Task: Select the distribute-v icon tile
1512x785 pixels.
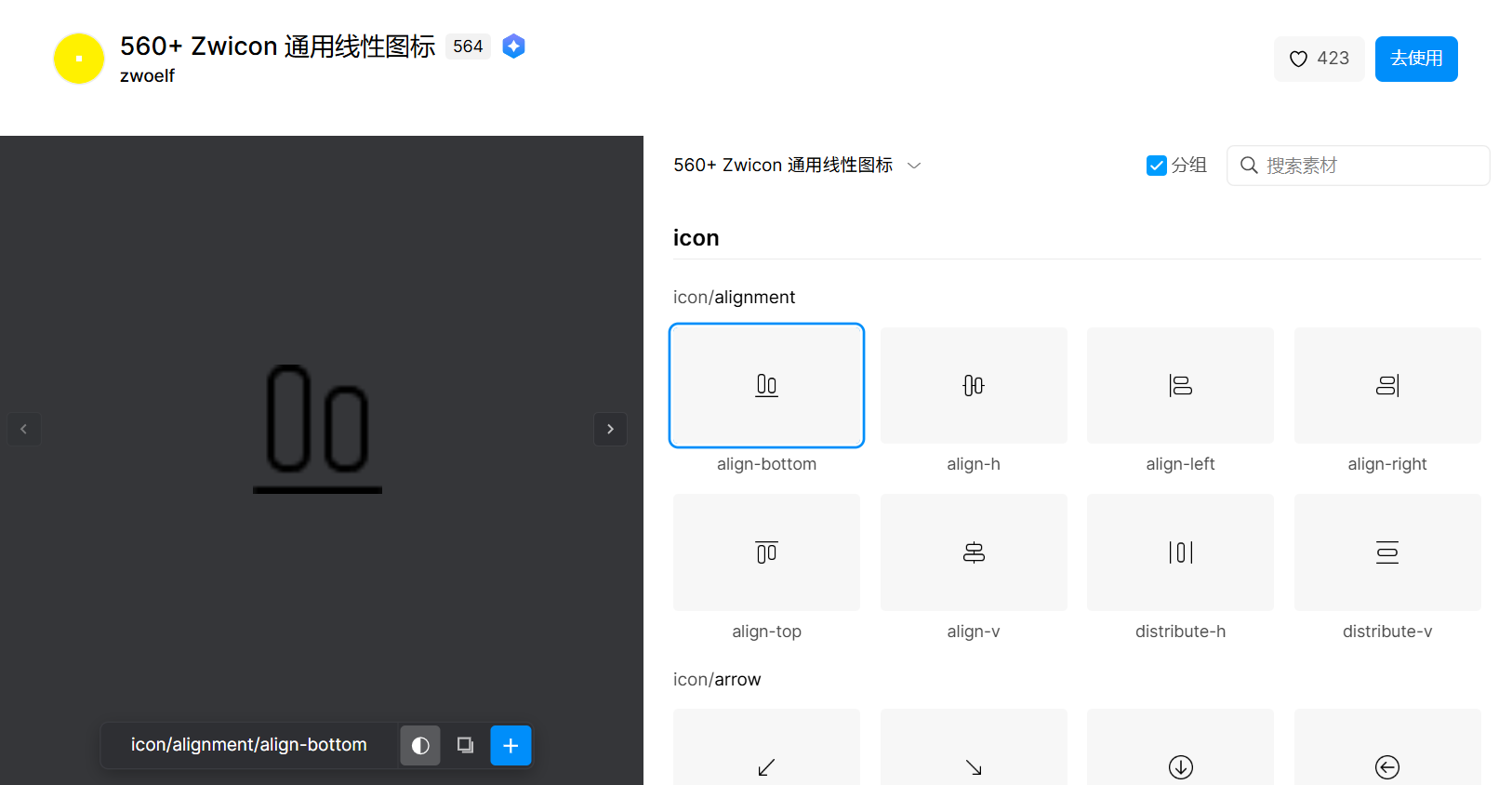Action: [x=1387, y=552]
